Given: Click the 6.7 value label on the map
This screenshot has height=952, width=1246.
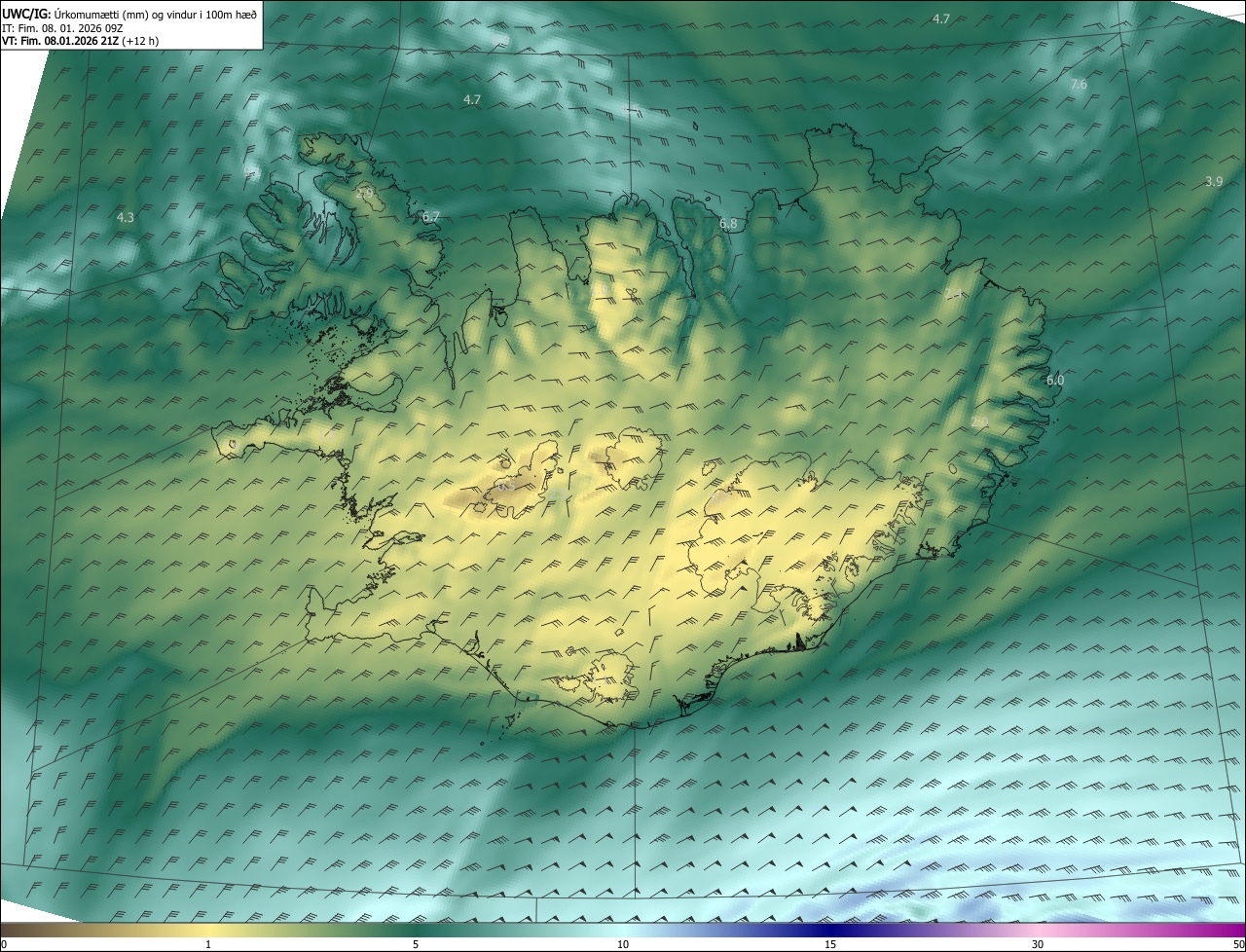Looking at the screenshot, I should click(x=431, y=216).
